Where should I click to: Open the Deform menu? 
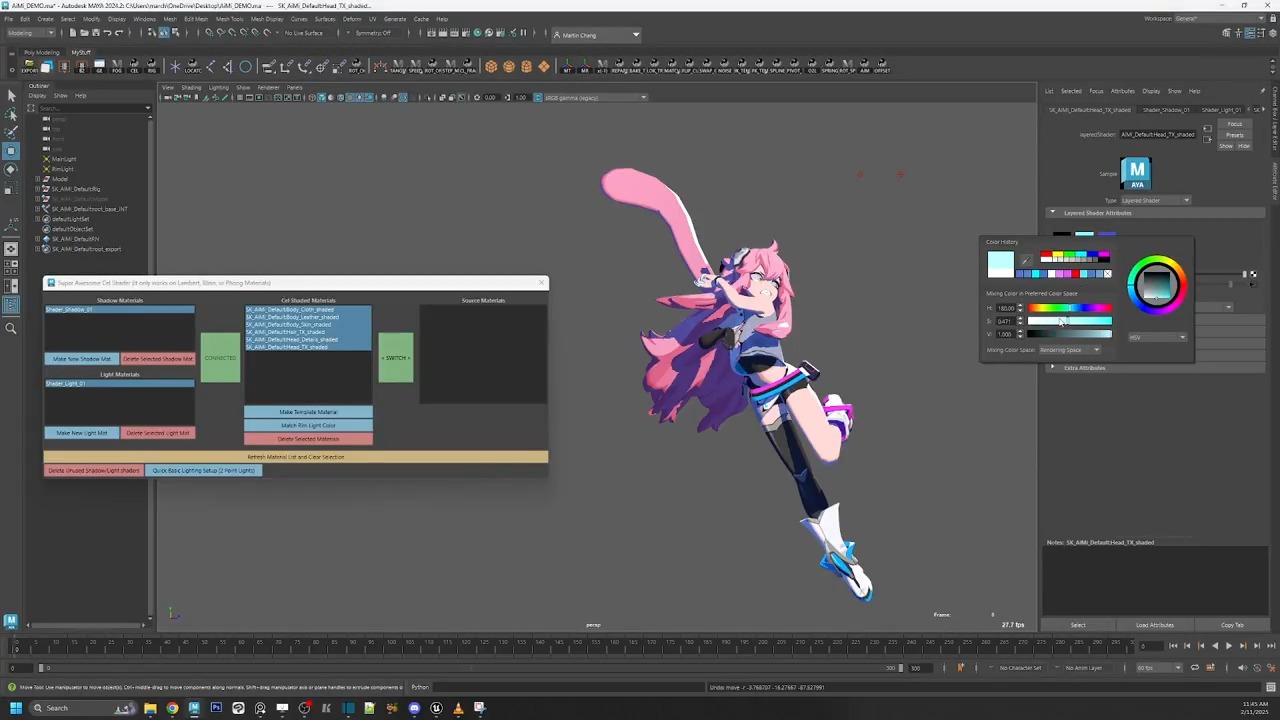point(352,19)
